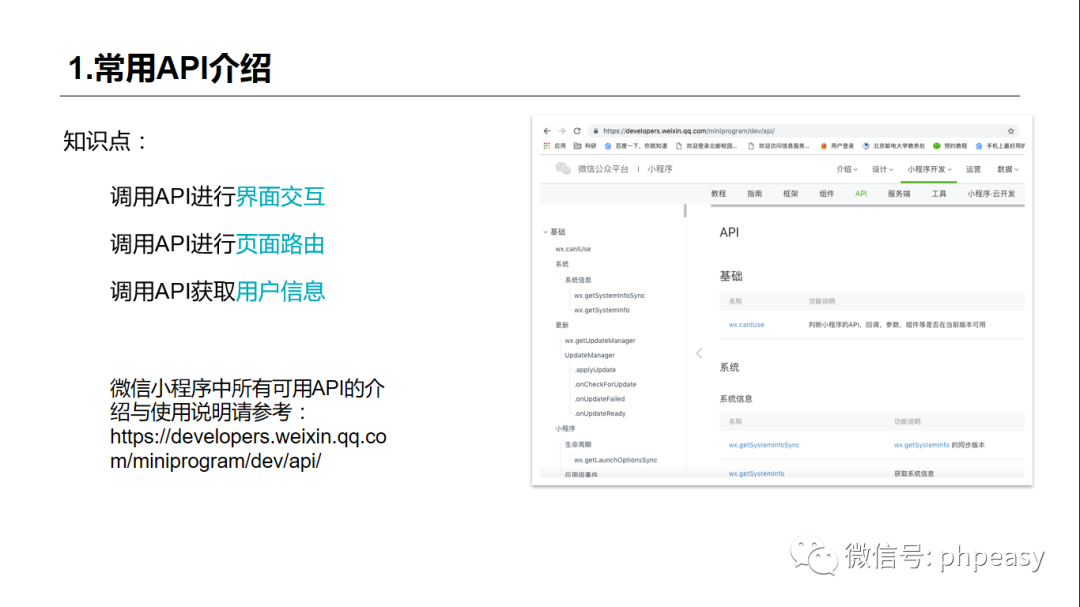Click the 小程序 header link beside 微信公众平台
Viewport: 1080px width, 607px height.
tap(660, 169)
